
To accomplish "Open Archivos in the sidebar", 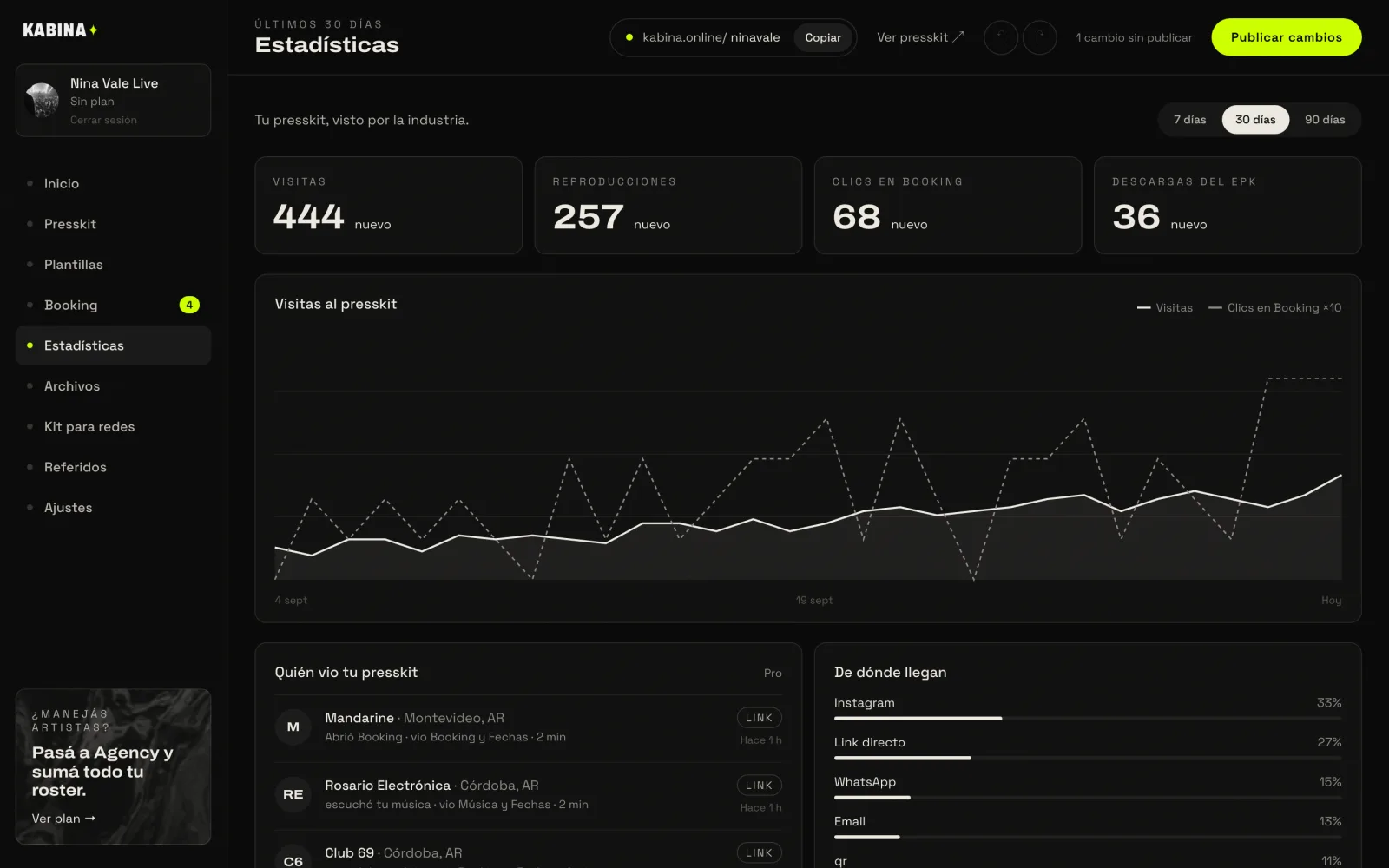I will coord(113,386).
